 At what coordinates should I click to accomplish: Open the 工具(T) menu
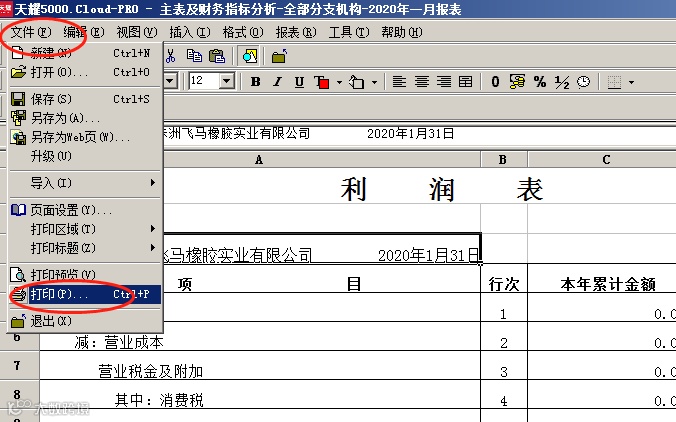click(x=349, y=32)
